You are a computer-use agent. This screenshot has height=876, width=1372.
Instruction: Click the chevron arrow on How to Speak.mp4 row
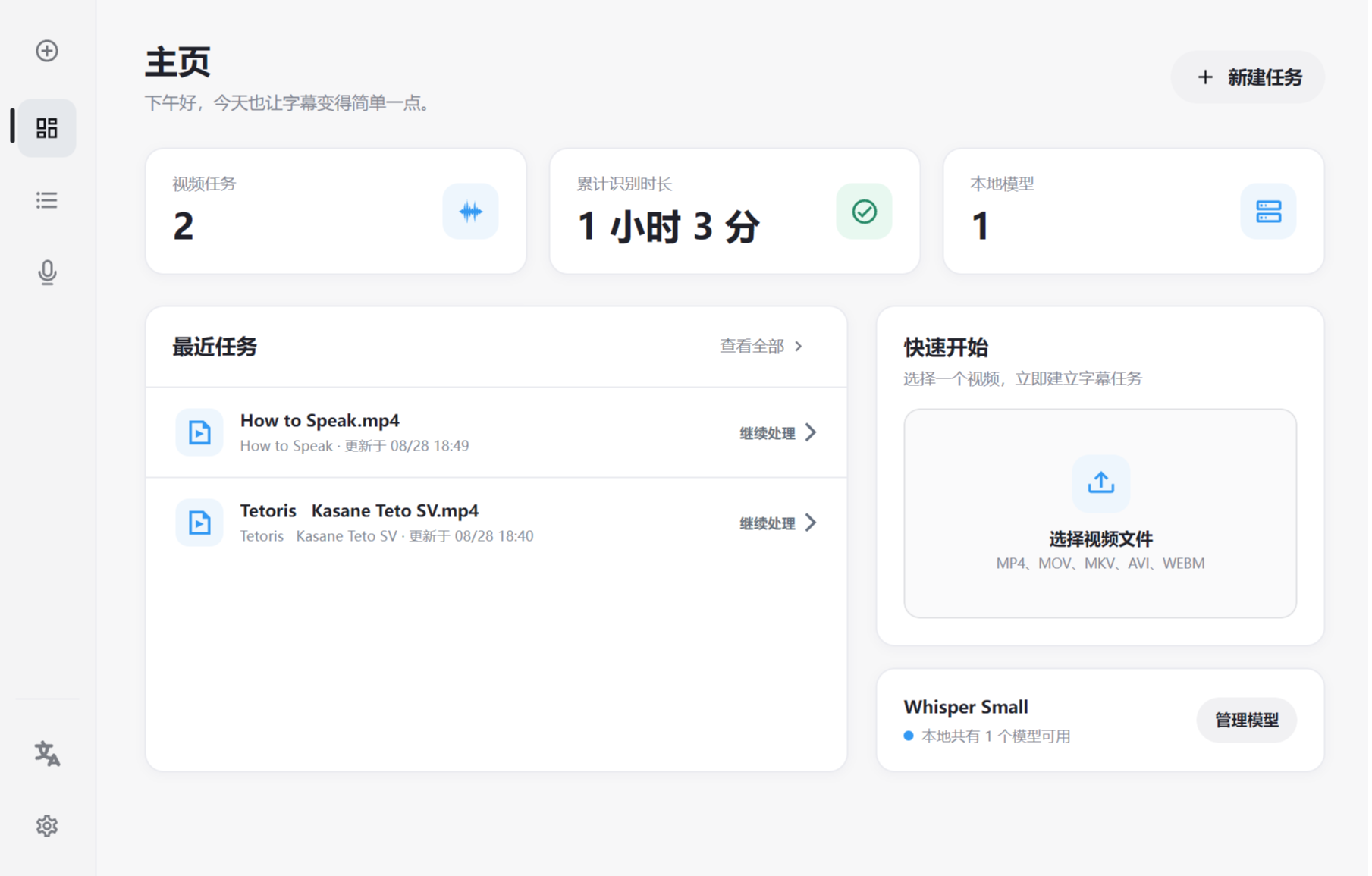(811, 432)
